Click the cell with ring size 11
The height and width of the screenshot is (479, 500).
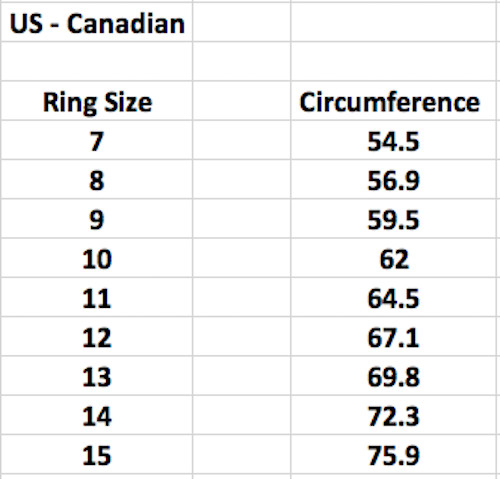pyautogui.click(x=97, y=297)
